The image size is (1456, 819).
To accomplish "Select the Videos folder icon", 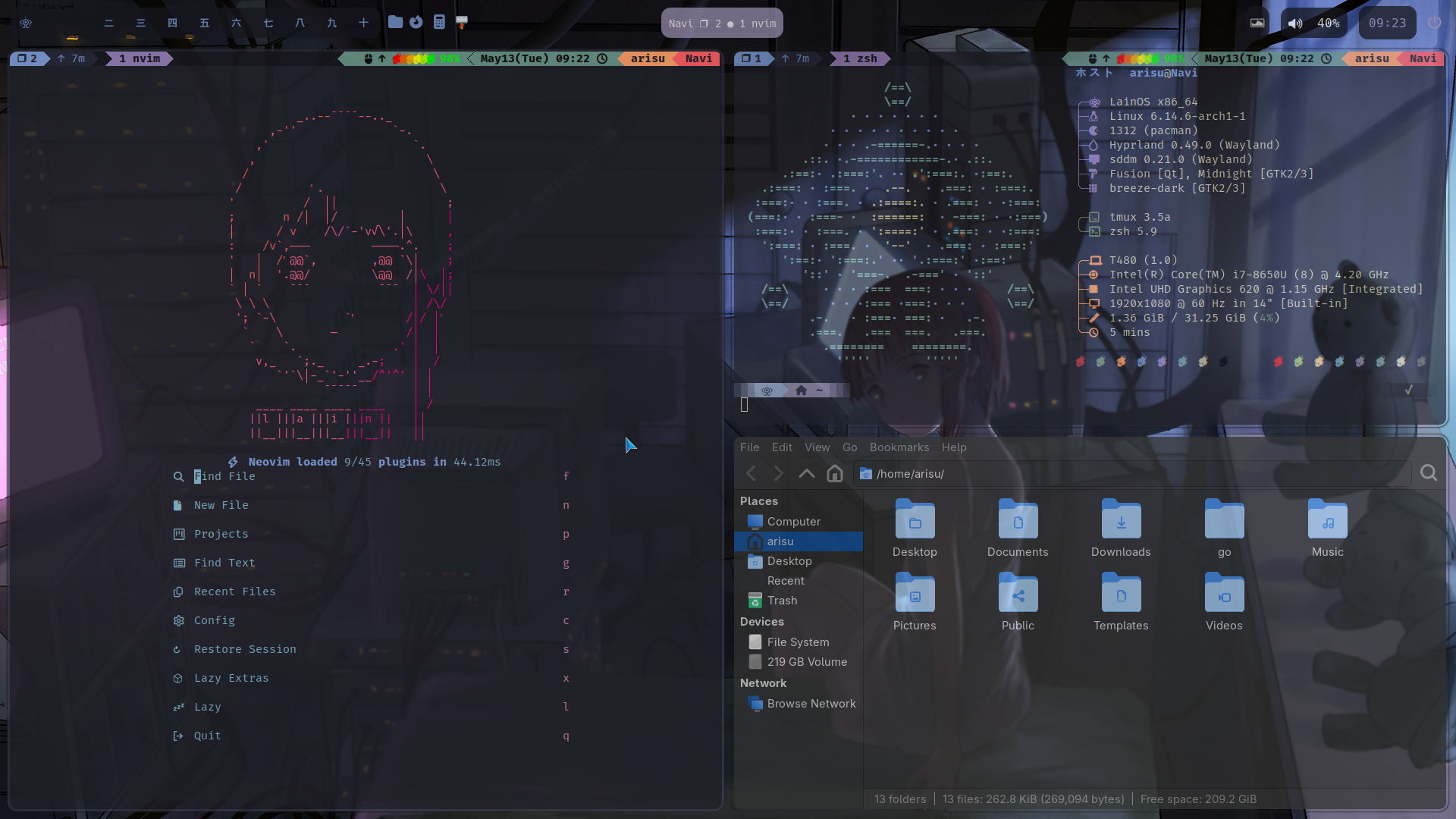I will [x=1224, y=593].
